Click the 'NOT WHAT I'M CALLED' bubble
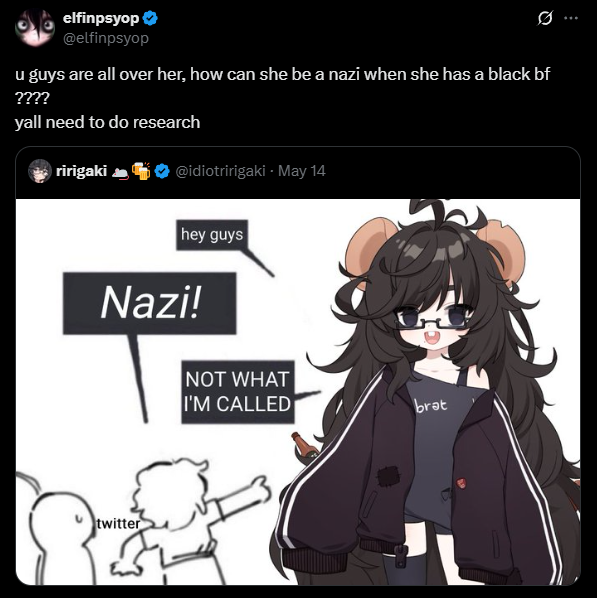This screenshot has height=598, width=597. 238,392
